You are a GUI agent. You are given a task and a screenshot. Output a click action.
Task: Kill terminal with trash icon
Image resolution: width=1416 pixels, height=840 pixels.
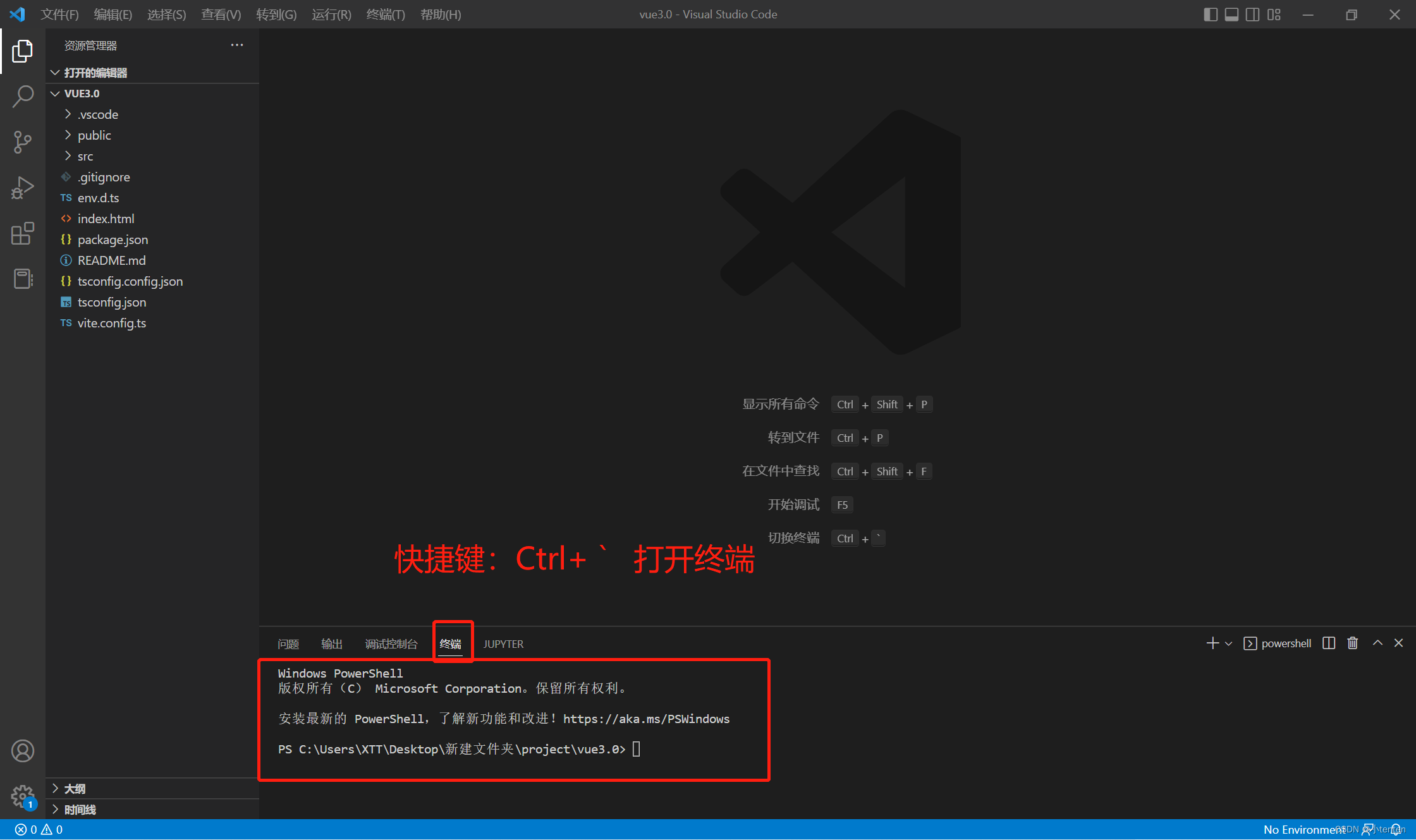[1353, 643]
